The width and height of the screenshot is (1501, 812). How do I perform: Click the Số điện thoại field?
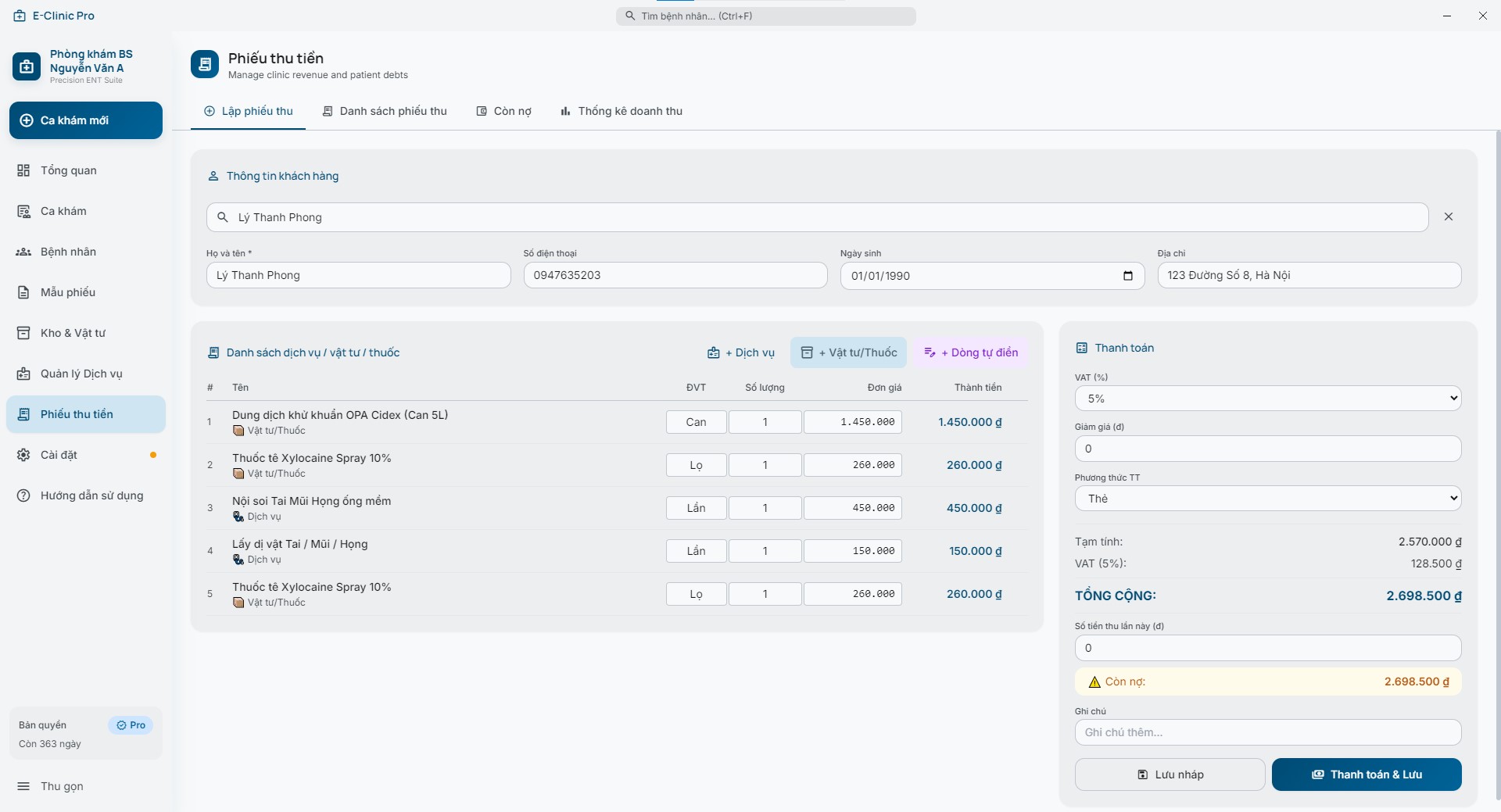(675, 275)
